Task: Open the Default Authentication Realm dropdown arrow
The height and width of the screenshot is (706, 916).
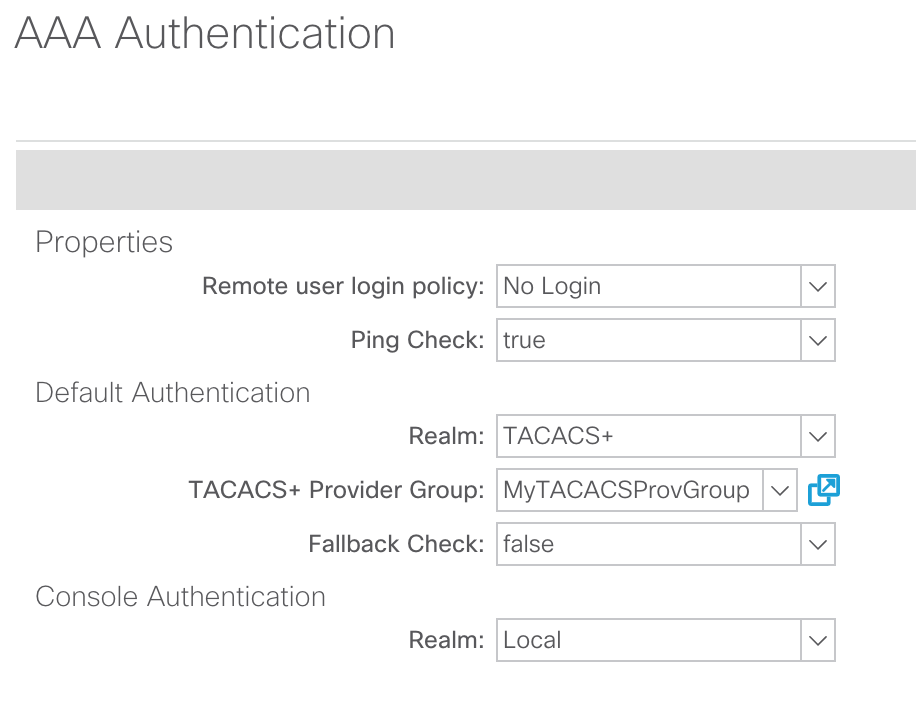Action: click(x=817, y=436)
